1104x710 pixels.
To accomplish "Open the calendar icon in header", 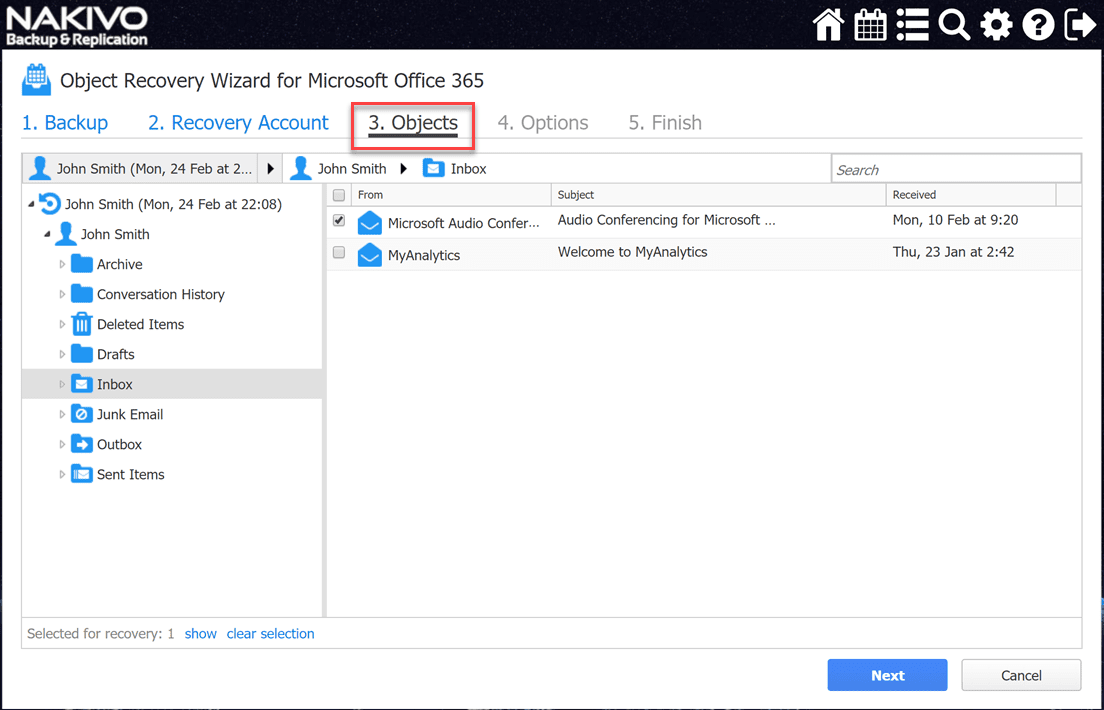I will click(870, 25).
